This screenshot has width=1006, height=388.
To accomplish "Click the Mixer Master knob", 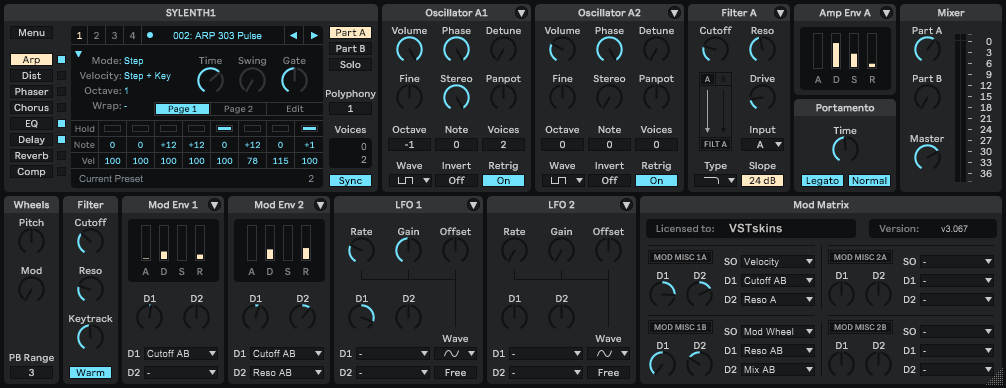I will [926, 158].
